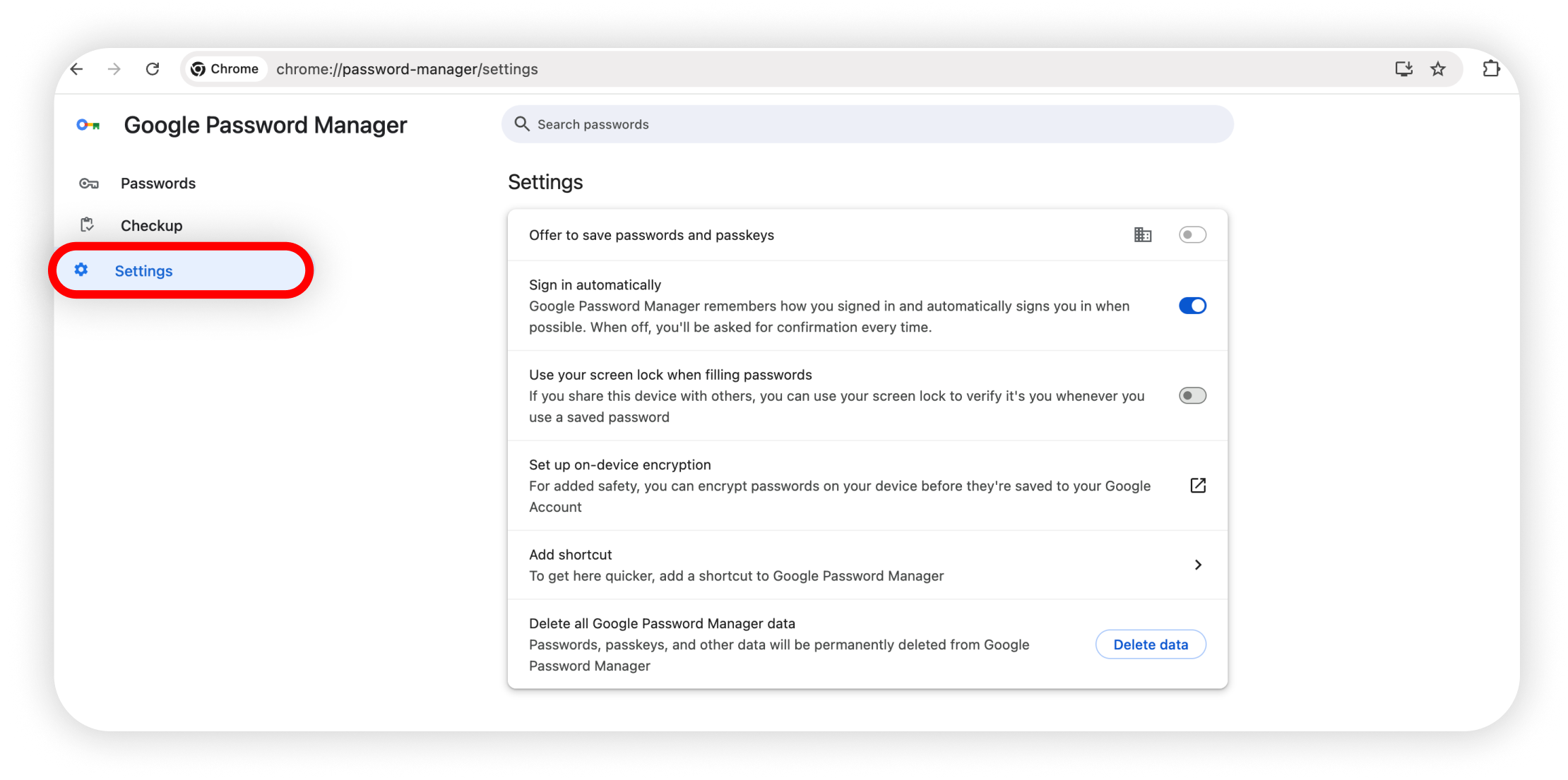Click the address bar URL text
The width and height of the screenshot is (1568, 780).
407,69
